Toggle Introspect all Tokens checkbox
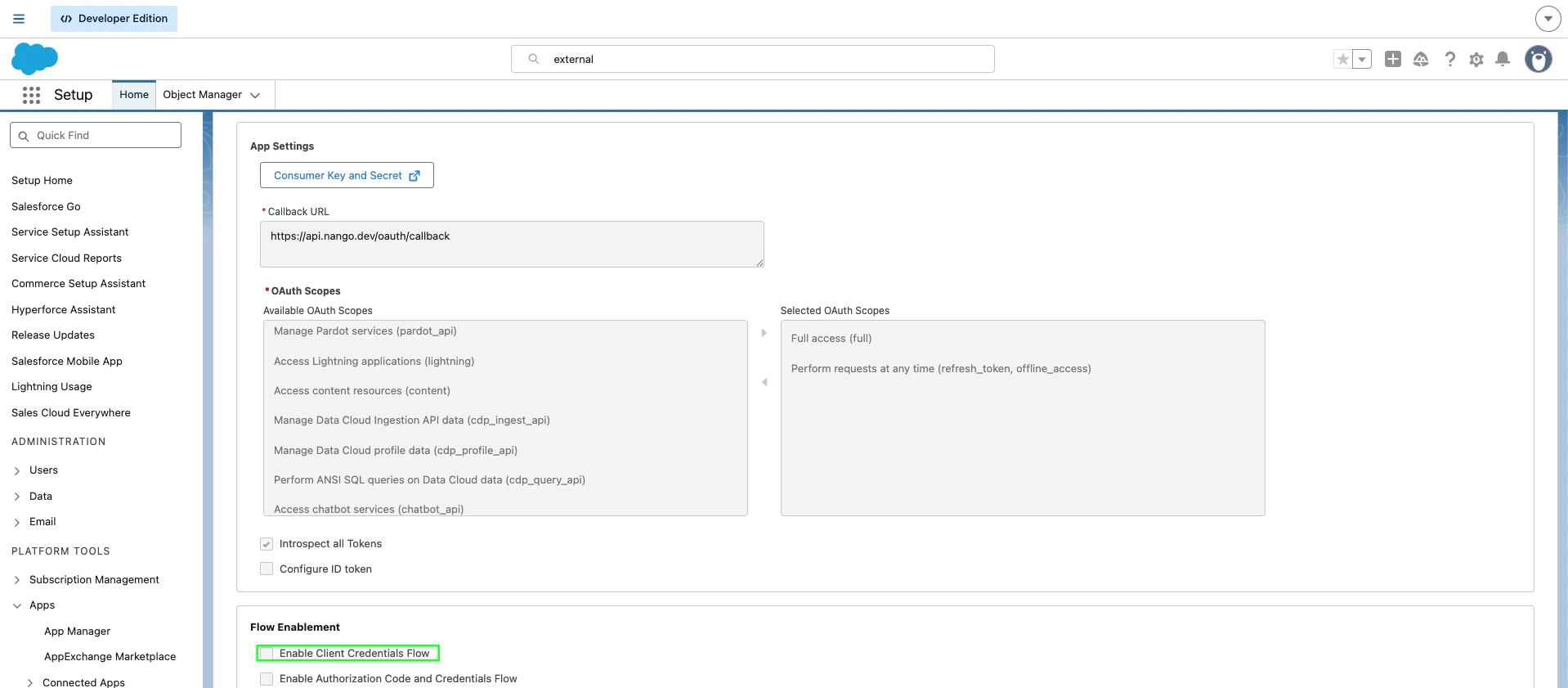The height and width of the screenshot is (688, 1568). click(267, 544)
